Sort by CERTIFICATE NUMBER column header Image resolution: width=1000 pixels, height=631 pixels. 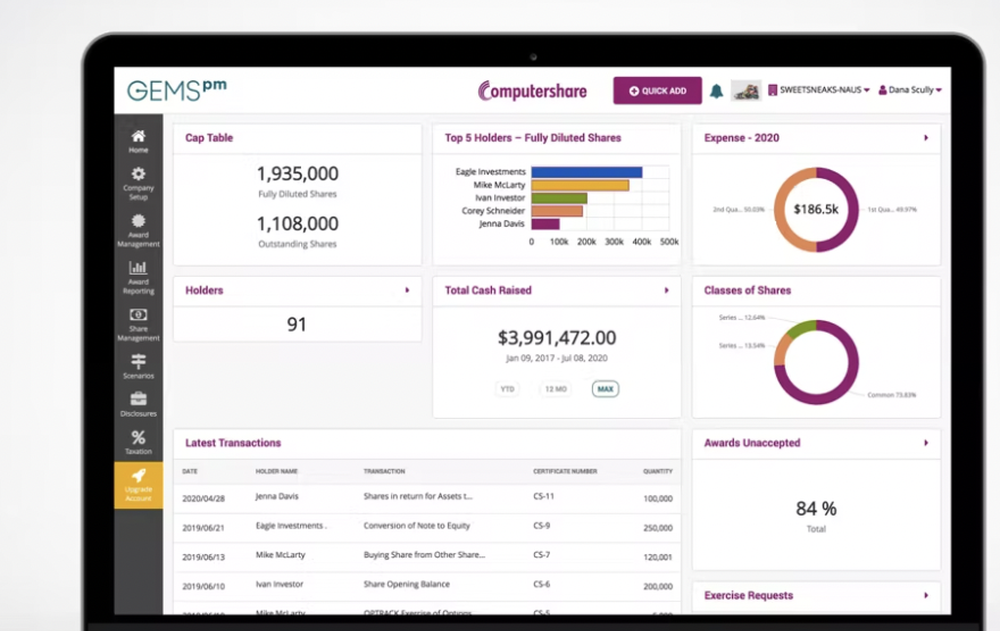pyautogui.click(x=565, y=471)
